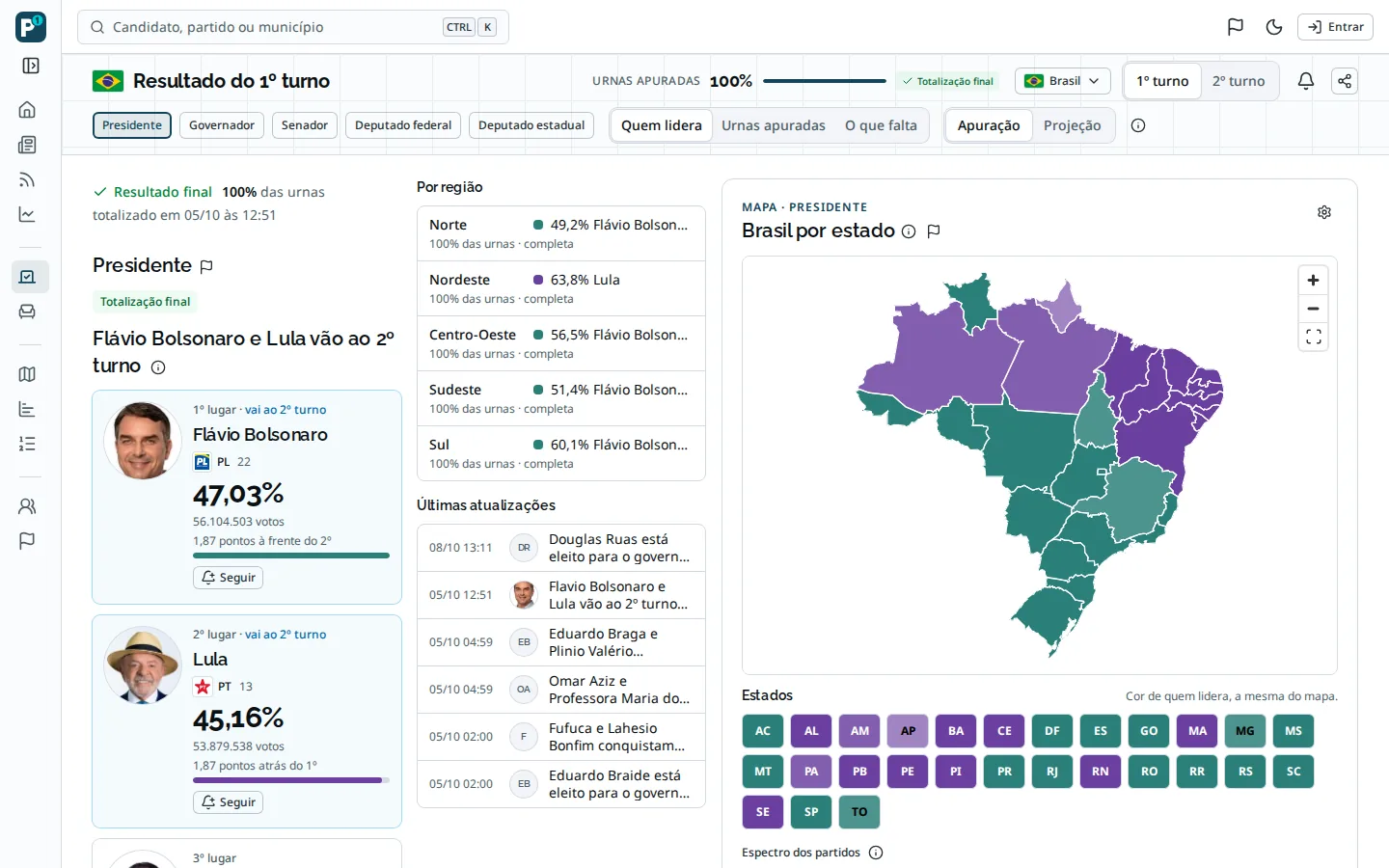Follow Lula with Seguir button

pos(229,802)
